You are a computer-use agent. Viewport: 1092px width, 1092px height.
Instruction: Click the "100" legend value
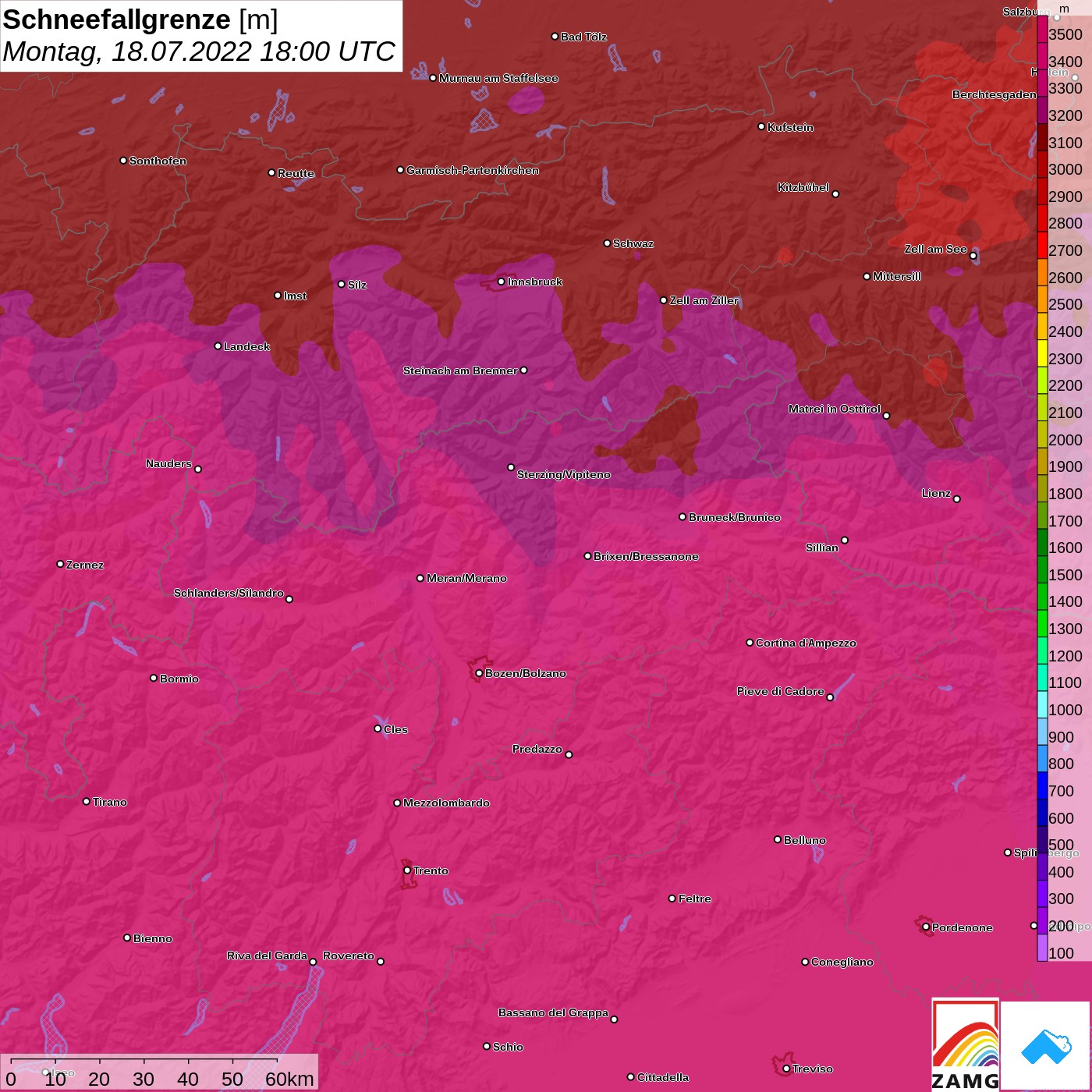click(1062, 953)
